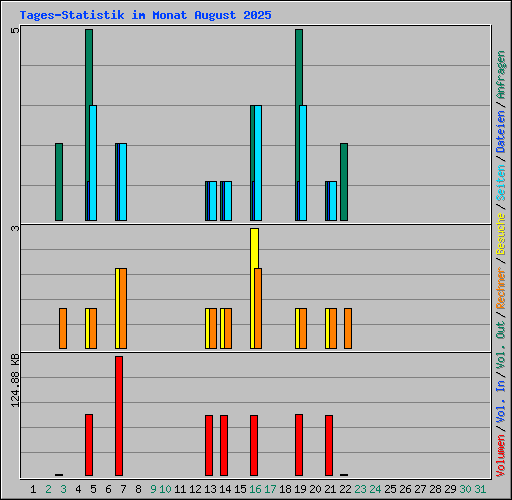Click the x-axis day label '28'

point(435,489)
